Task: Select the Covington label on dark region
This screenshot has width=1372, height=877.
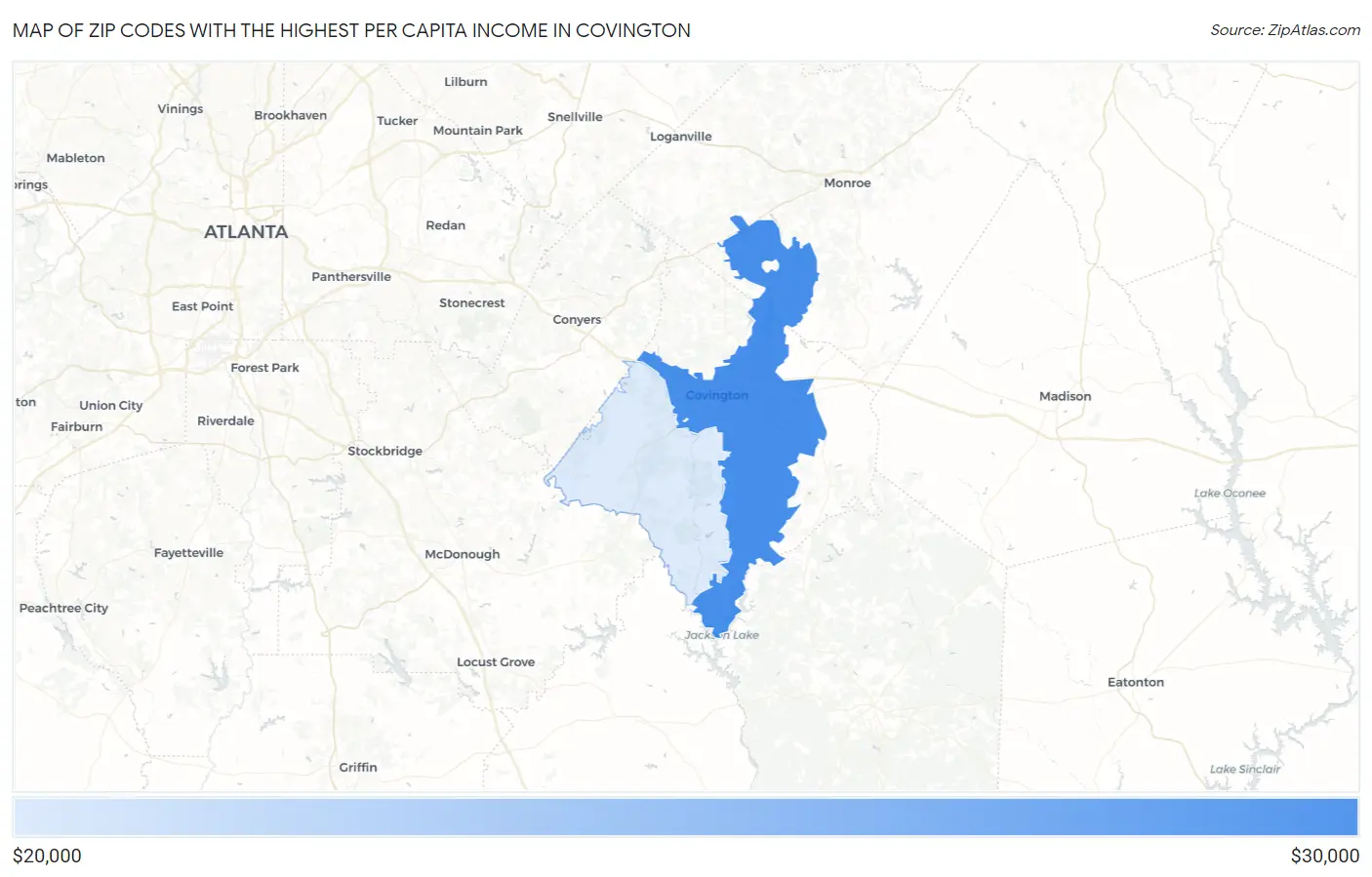Action: click(x=717, y=395)
